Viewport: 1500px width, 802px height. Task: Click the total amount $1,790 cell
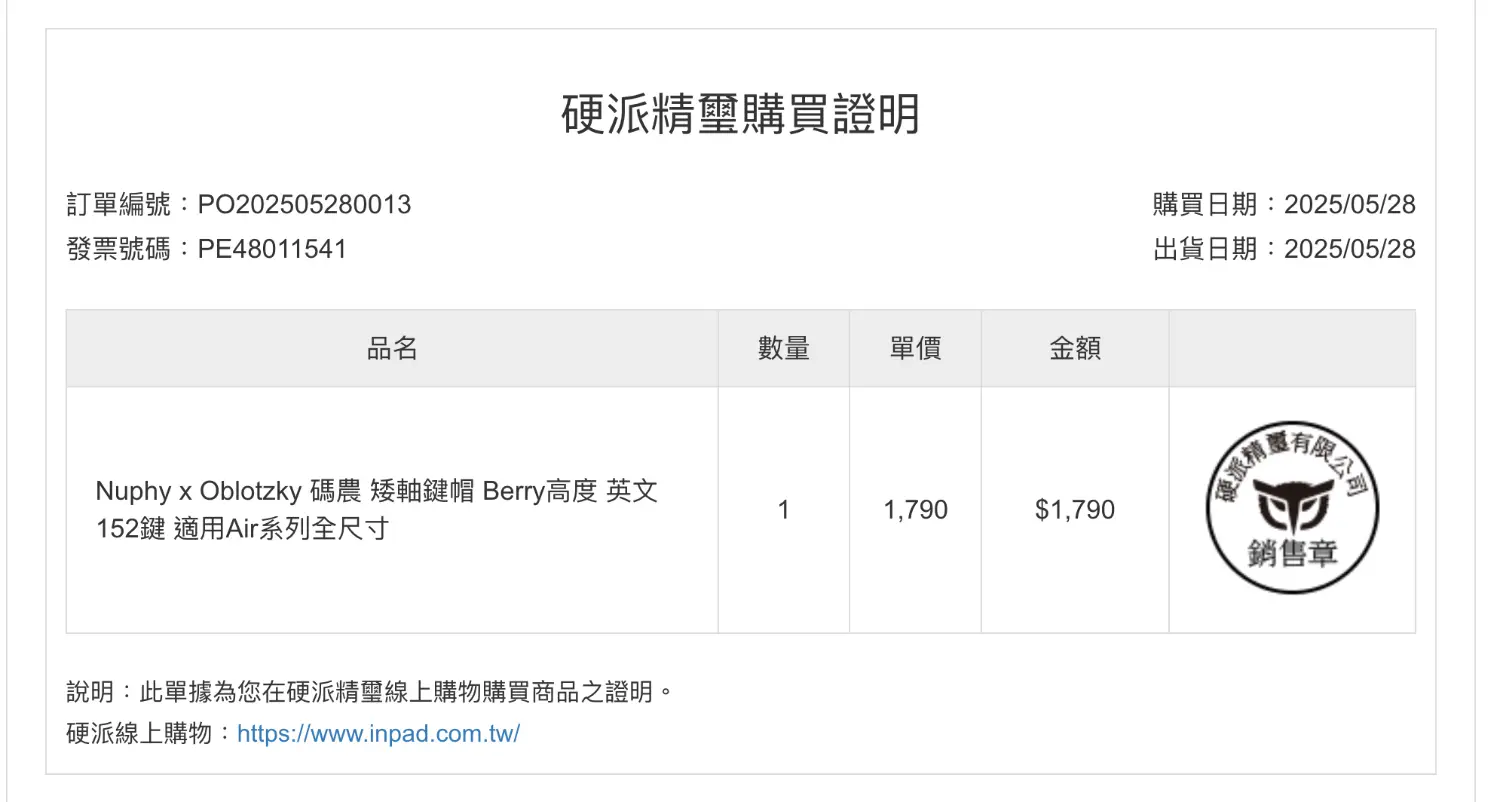1075,510
